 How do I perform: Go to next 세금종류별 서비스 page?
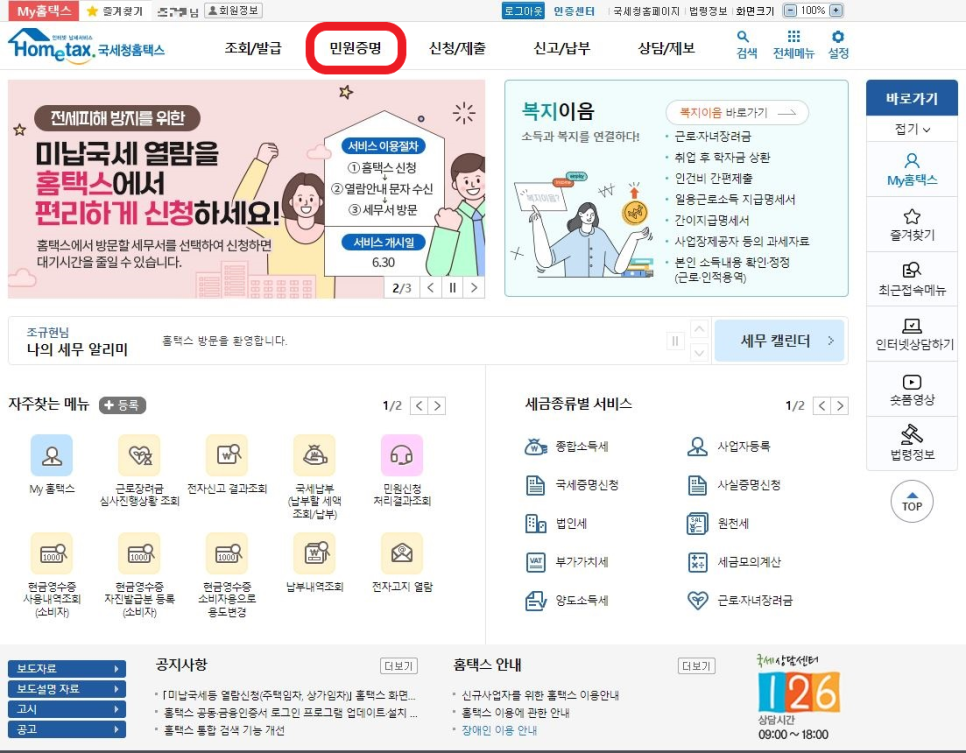coord(840,405)
